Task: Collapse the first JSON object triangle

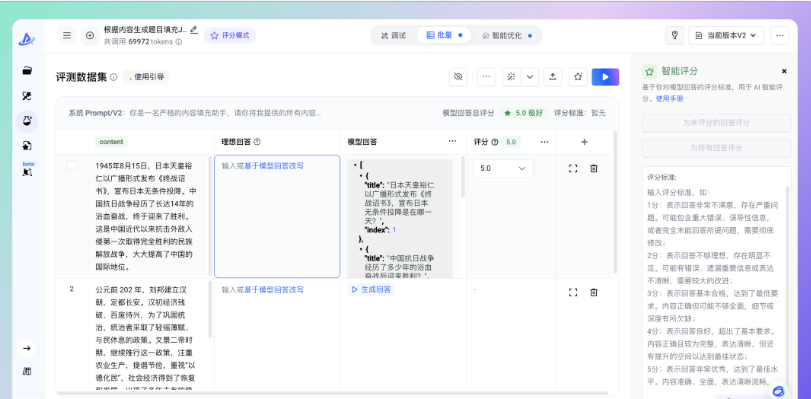Action: [361, 175]
